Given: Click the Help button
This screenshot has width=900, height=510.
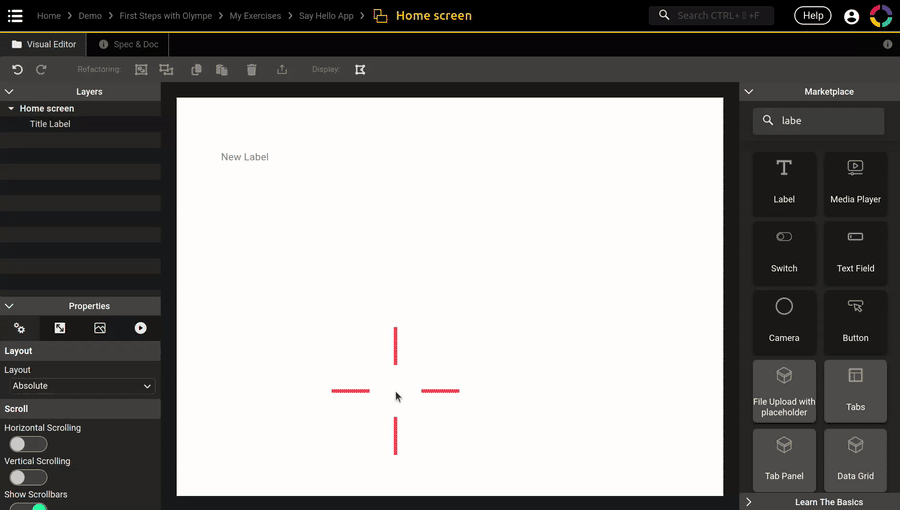Looking at the screenshot, I should coord(812,16).
